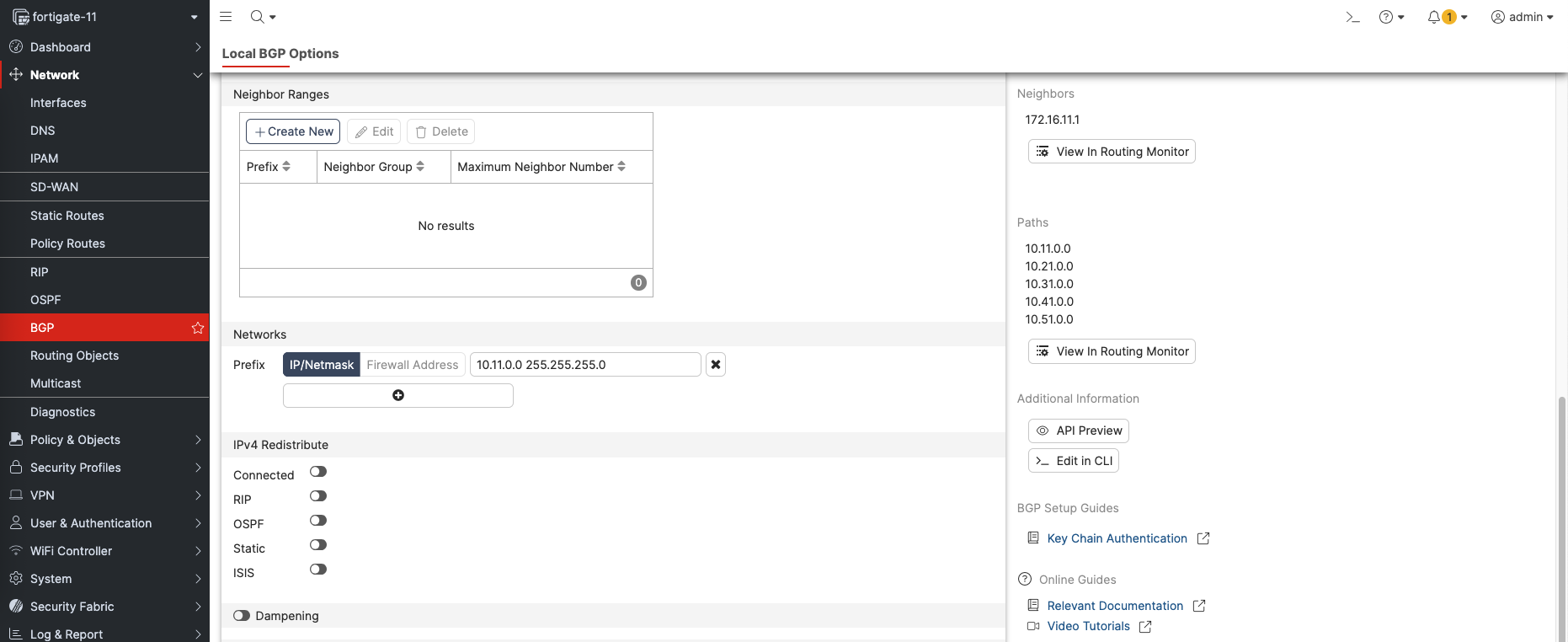Open the CLI console icon in header
This screenshot has height=642, width=1568.
(1352, 17)
